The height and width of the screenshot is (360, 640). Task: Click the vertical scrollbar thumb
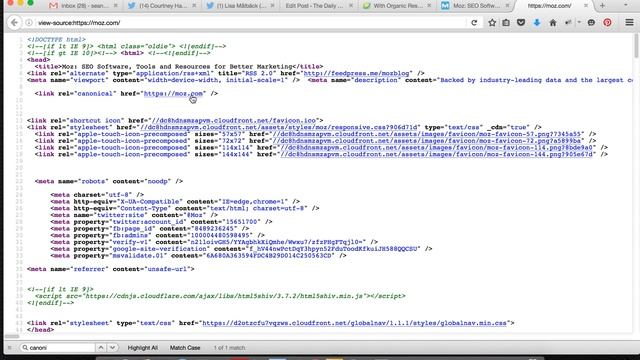[x=636, y=46]
